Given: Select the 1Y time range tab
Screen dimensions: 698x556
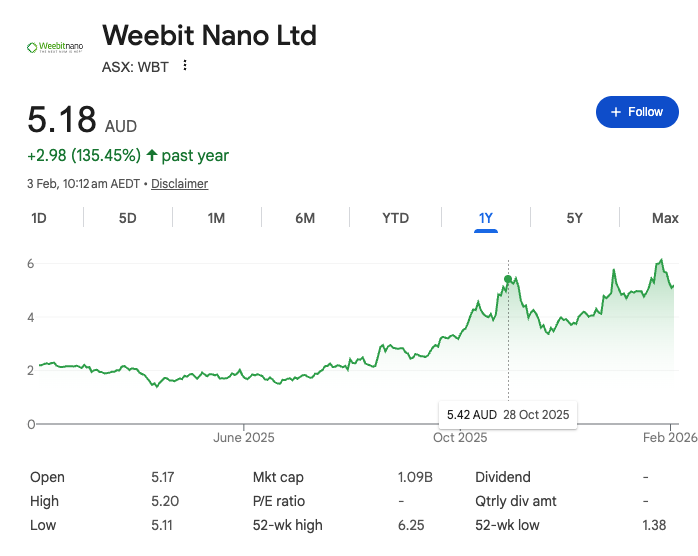Looking at the screenshot, I should click(486, 218).
